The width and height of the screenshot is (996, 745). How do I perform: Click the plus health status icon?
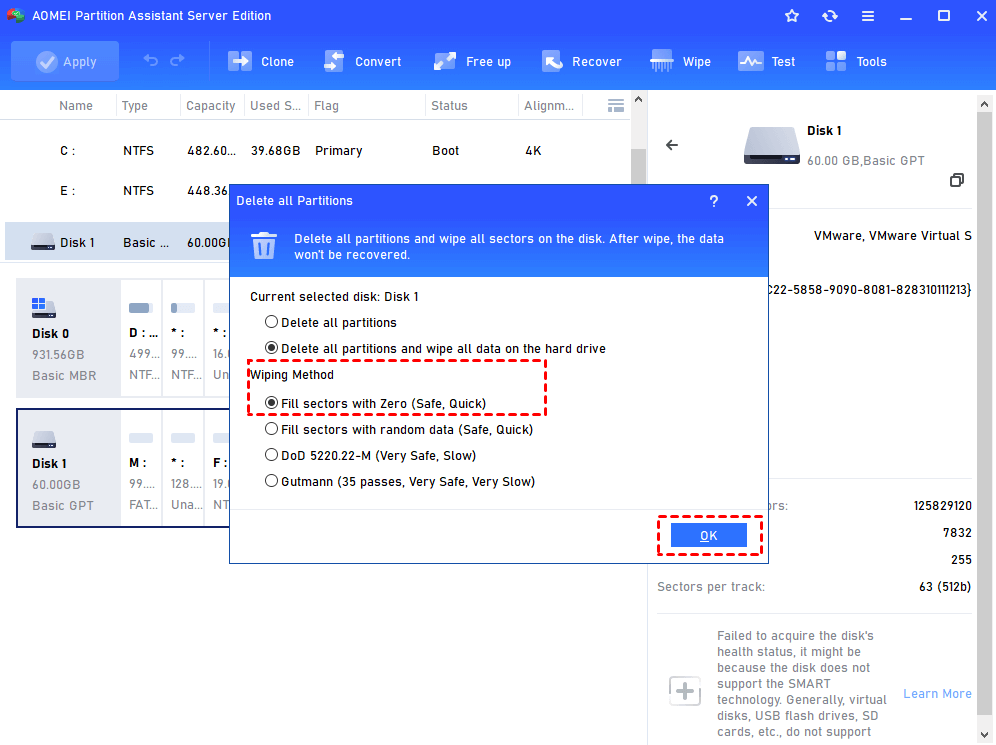click(685, 692)
